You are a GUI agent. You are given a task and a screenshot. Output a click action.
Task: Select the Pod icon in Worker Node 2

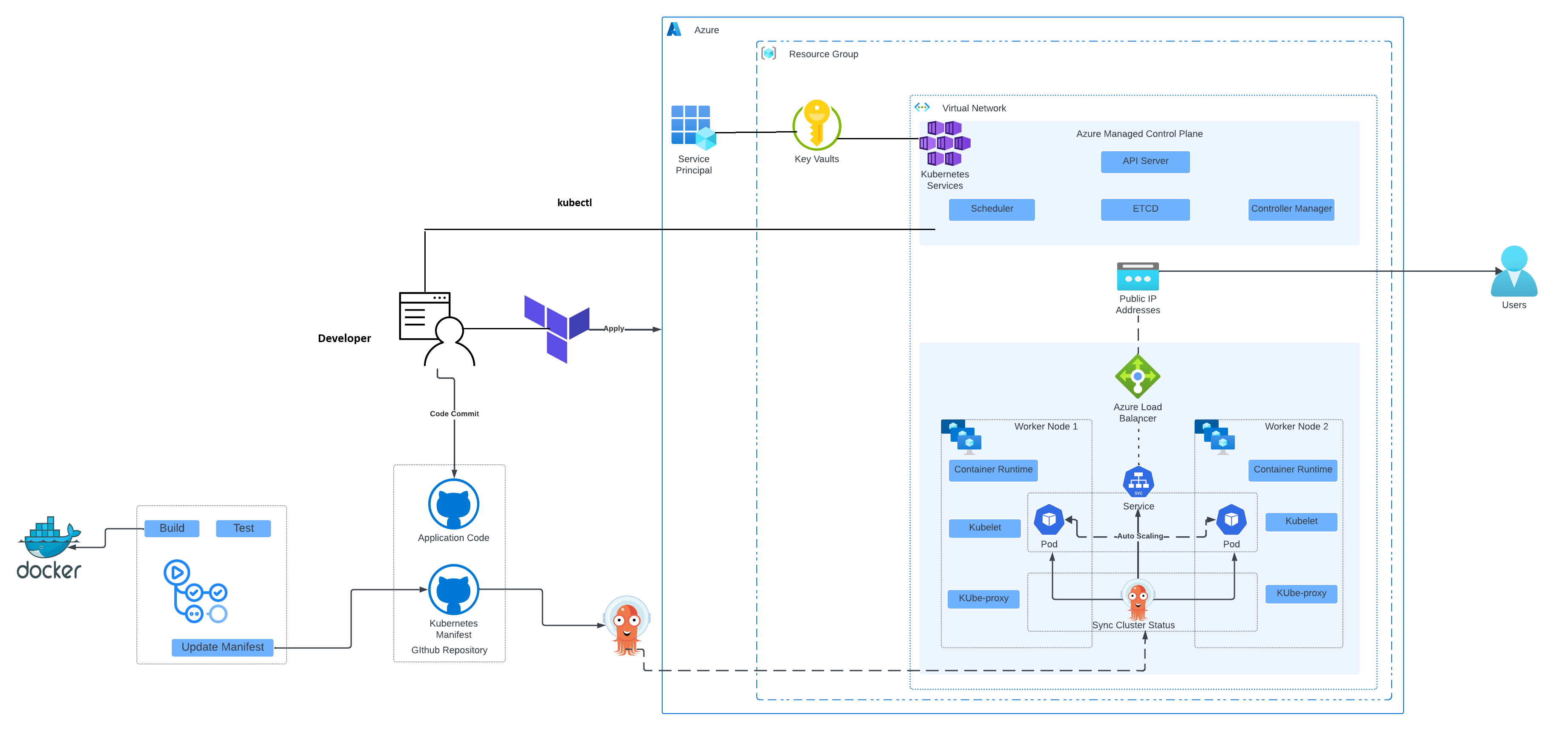click(x=1231, y=519)
